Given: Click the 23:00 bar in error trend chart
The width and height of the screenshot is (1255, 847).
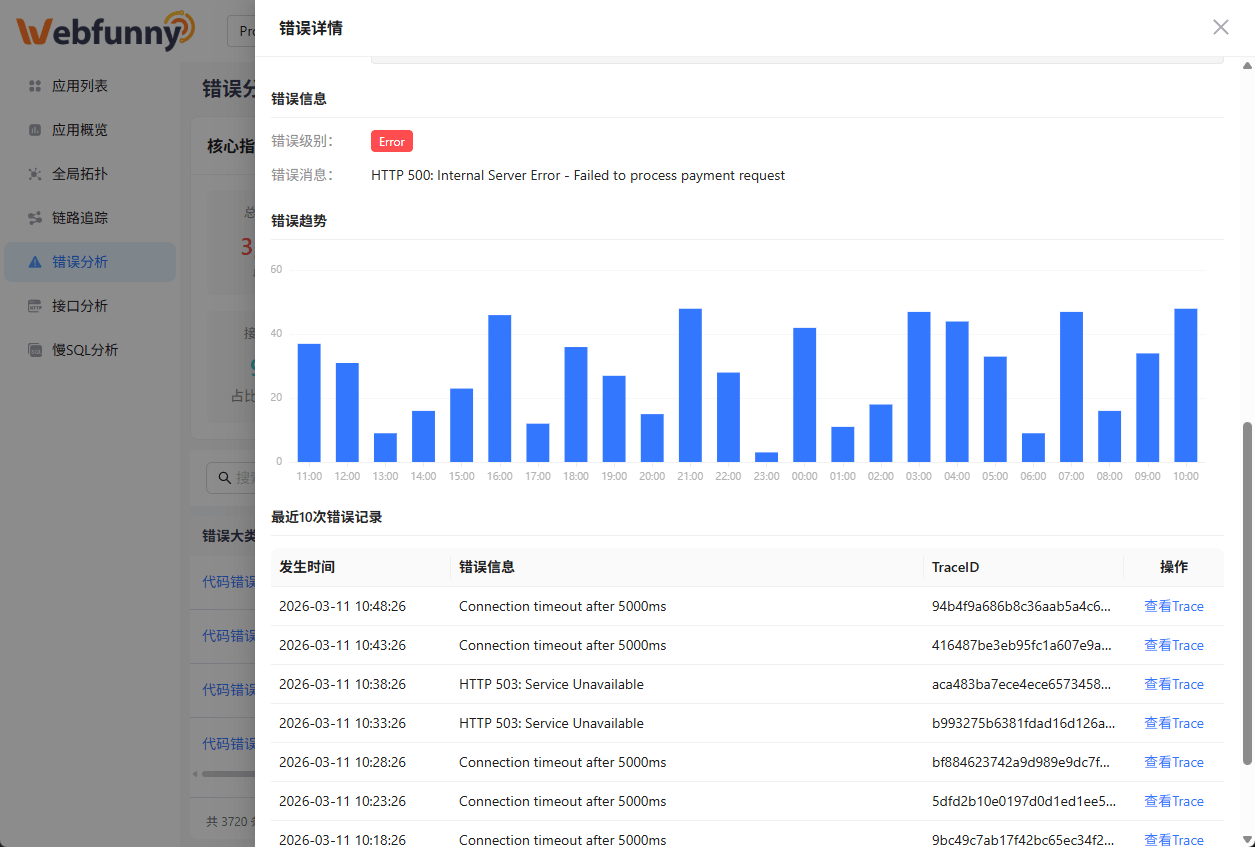Looking at the screenshot, I should coord(766,456).
